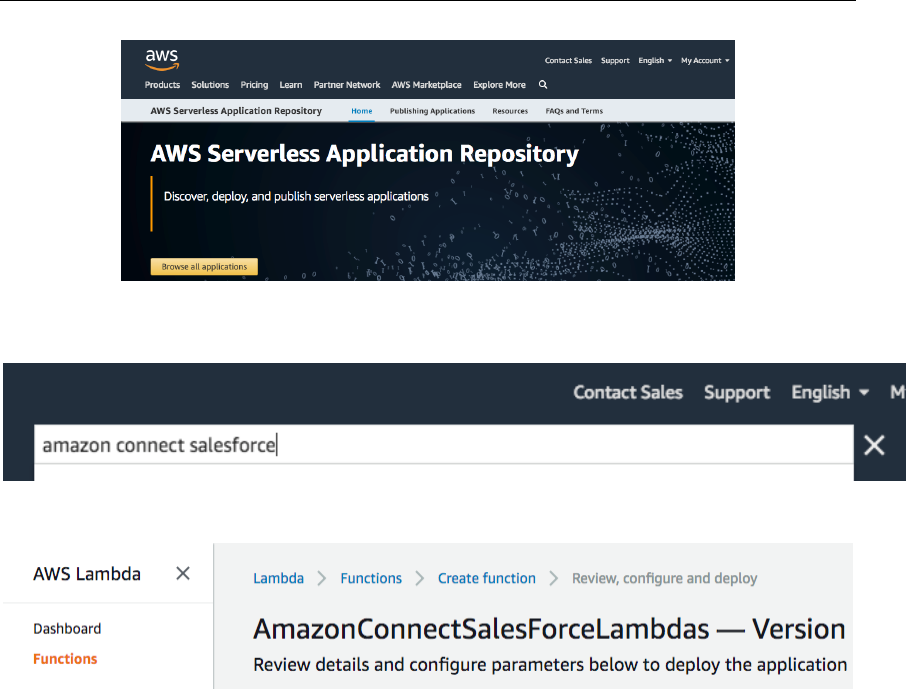Click Contact Sales in top header

click(568, 61)
